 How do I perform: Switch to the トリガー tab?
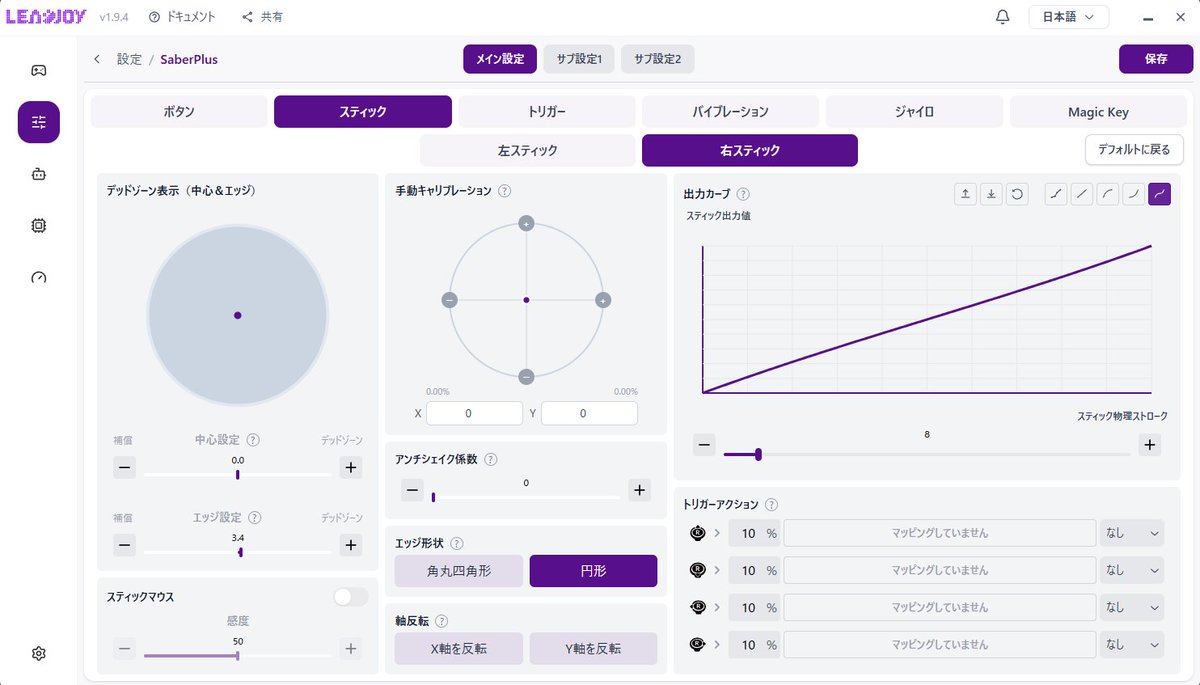click(x=547, y=112)
